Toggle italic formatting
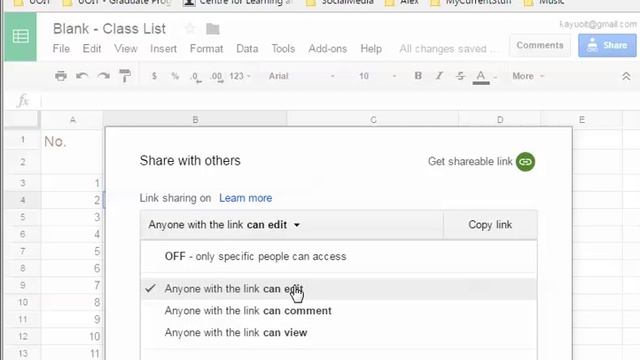640x360 pixels. pos(439,76)
